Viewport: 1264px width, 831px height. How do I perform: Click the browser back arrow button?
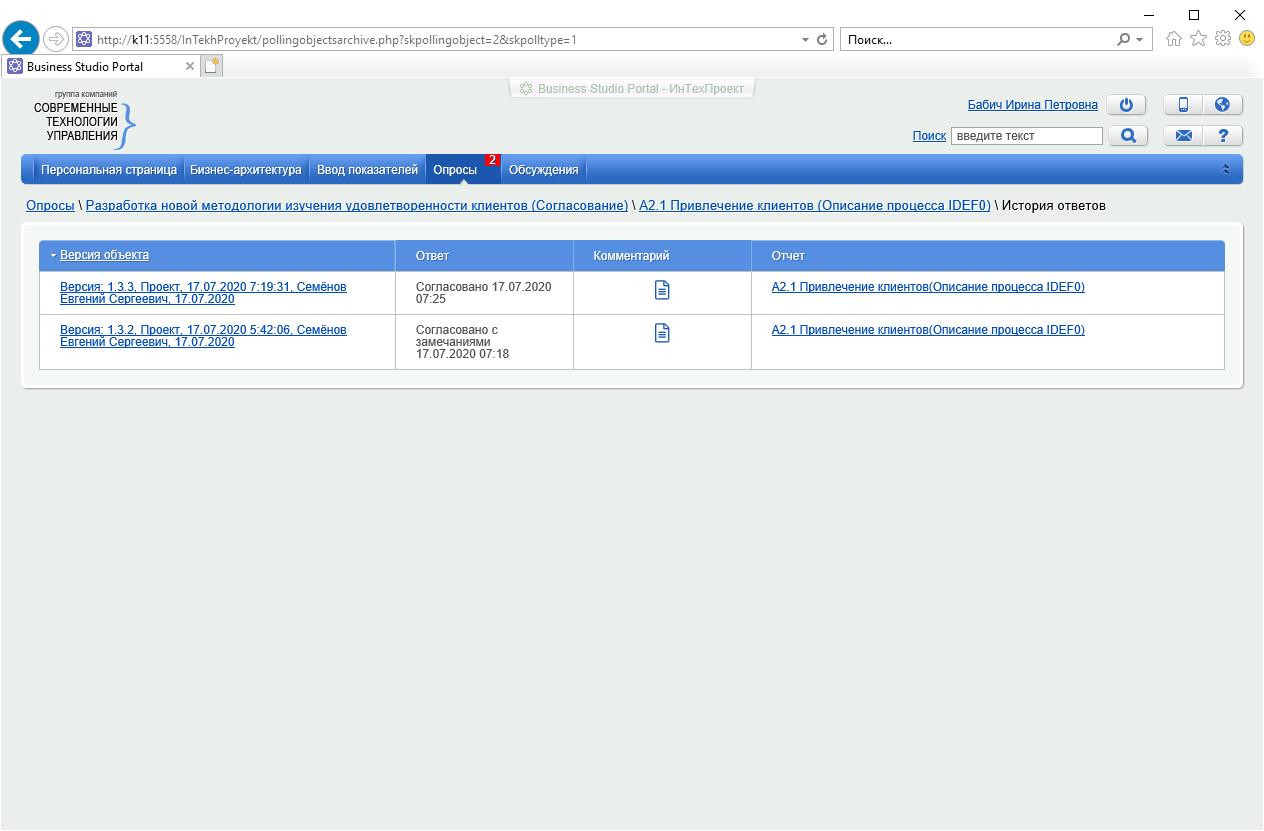21,40
